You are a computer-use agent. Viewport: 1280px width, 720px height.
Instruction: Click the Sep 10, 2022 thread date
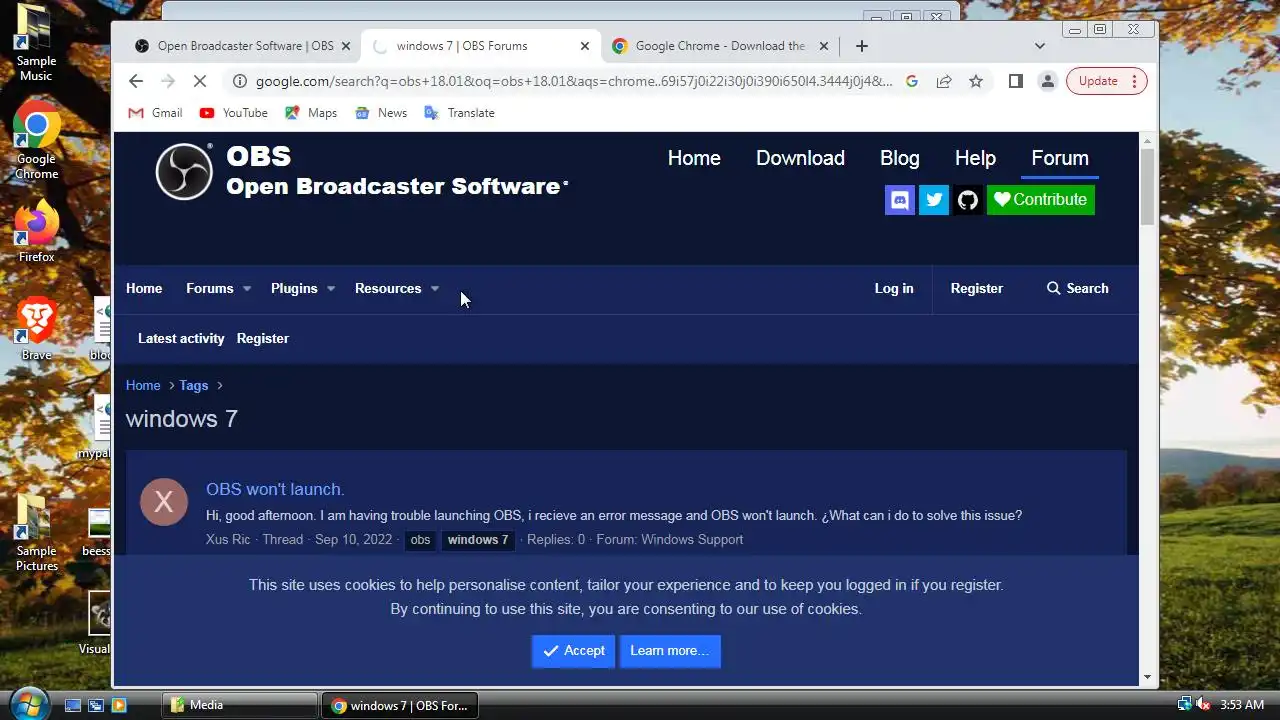(x=353, y=539)
